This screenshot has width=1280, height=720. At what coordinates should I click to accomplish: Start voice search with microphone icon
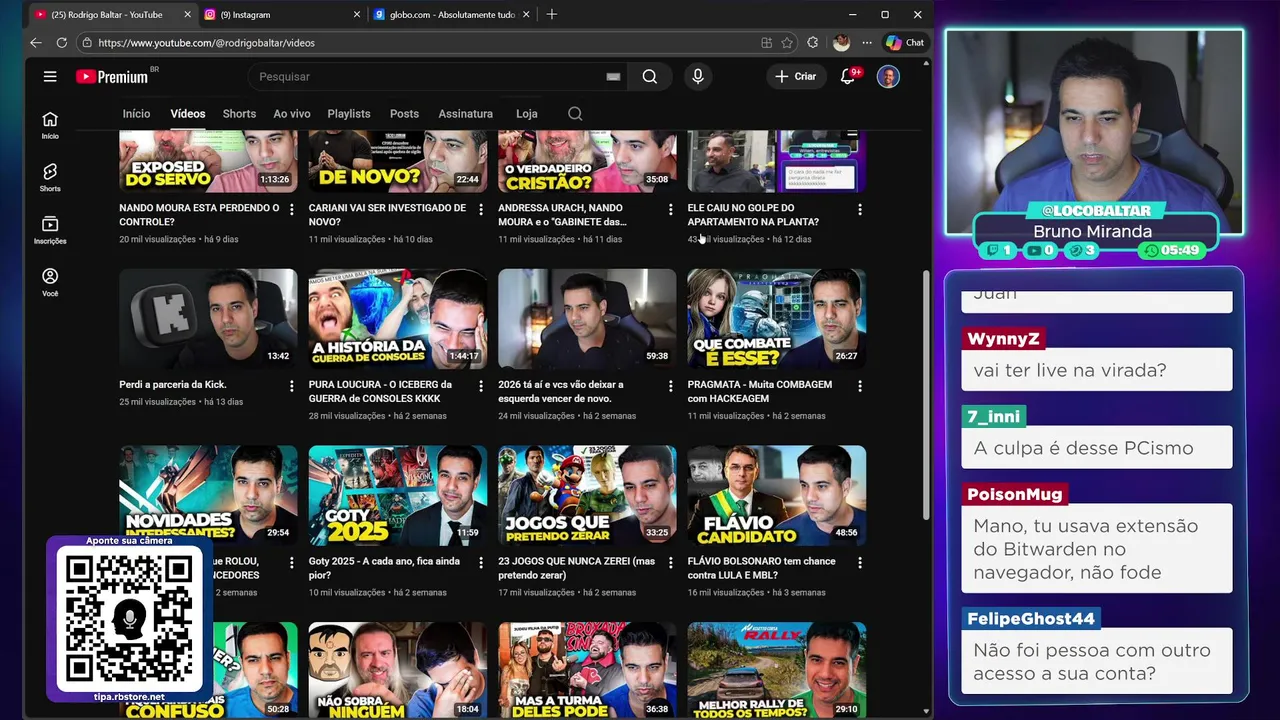tap(698, 76)
